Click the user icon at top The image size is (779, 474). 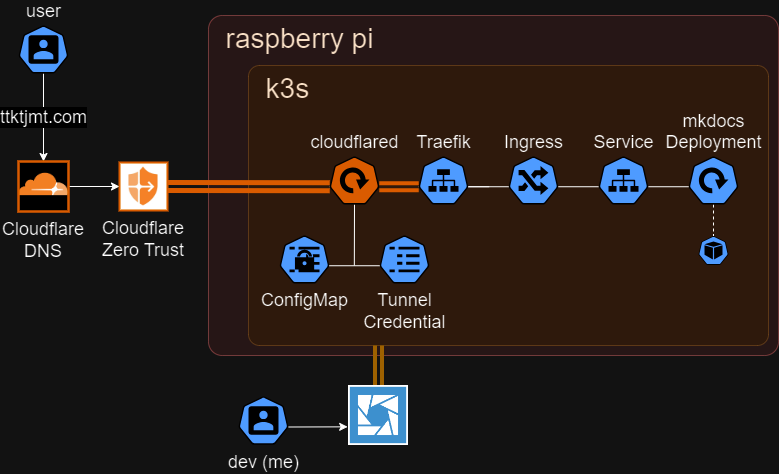click(43, 50)
